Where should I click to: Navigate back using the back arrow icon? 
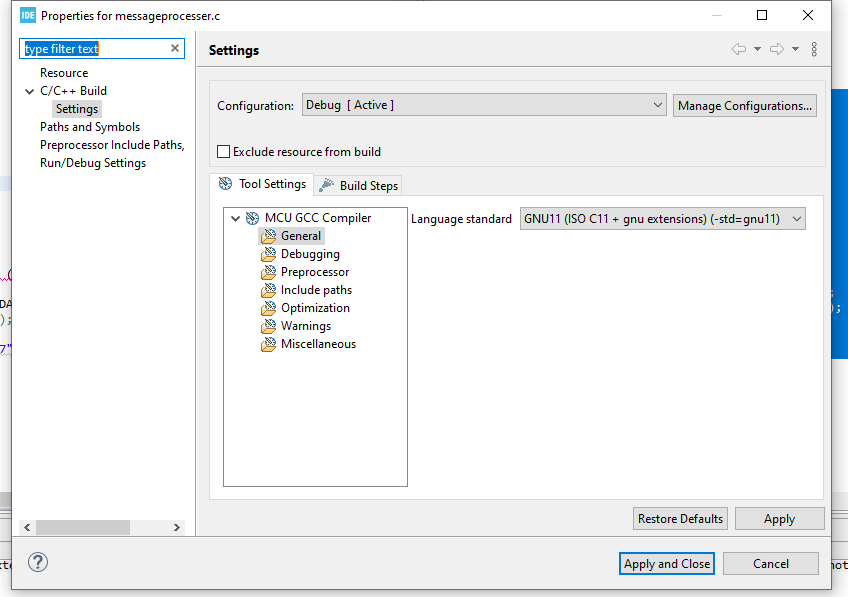739,49
